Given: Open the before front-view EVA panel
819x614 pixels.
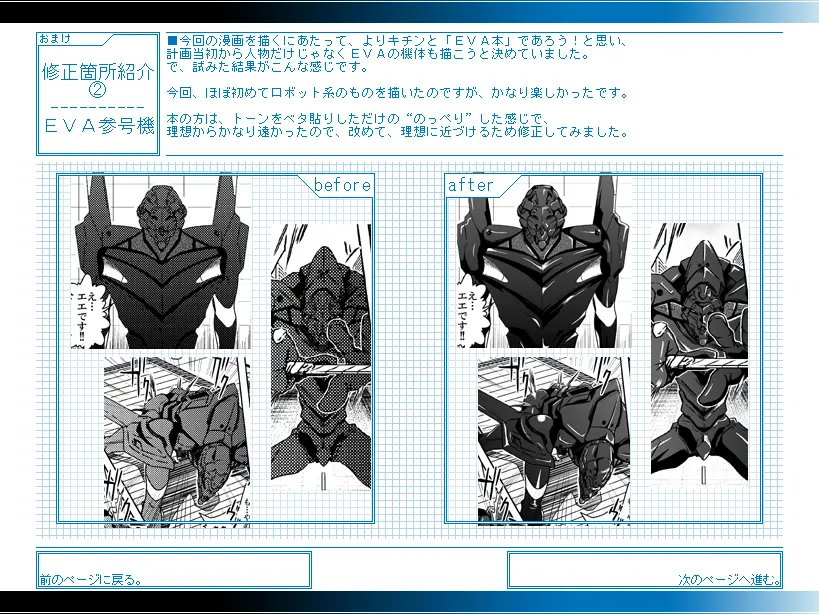Looking at the screenshot, I should (161, 262).
